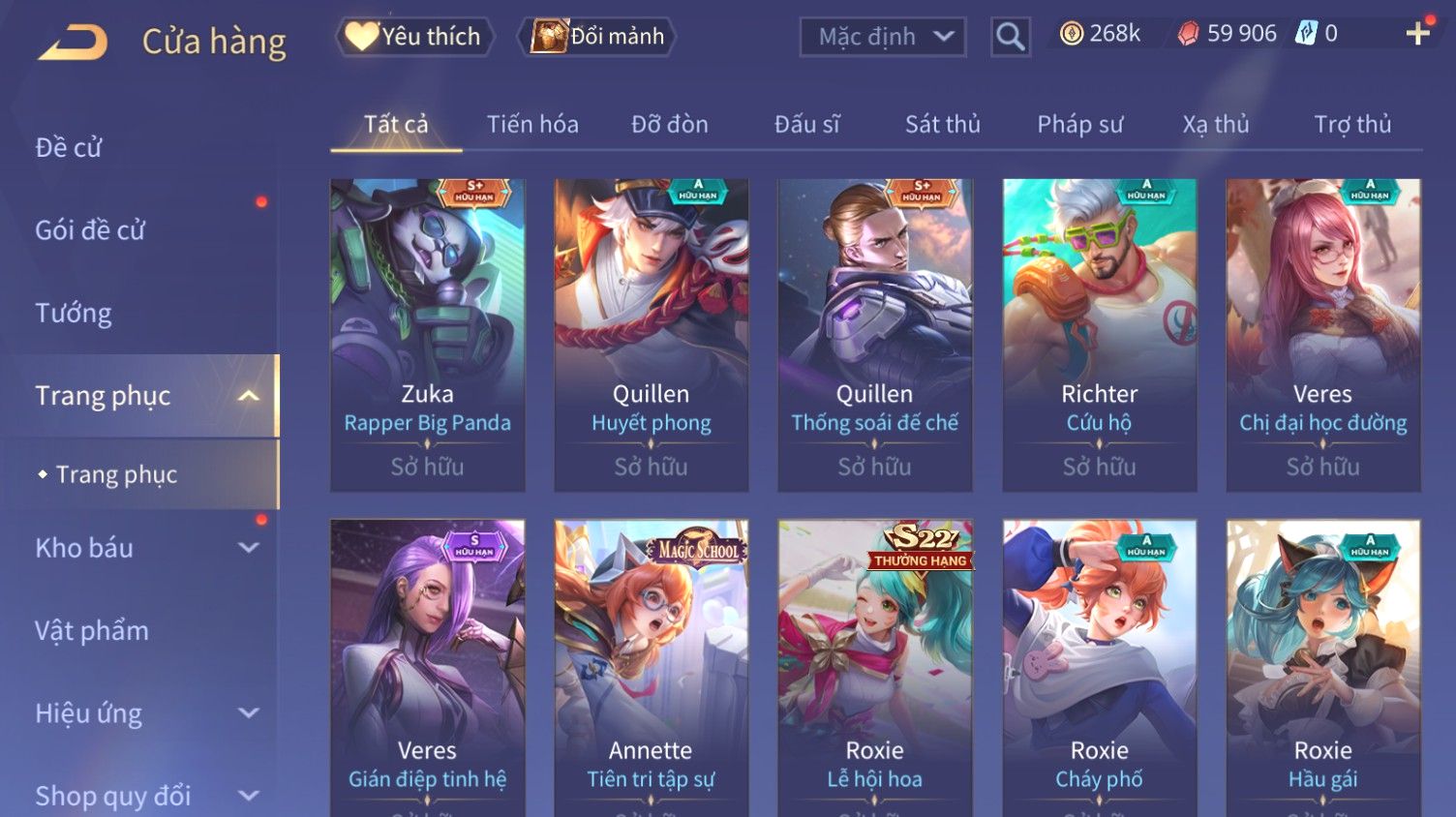Switch to the Pháp sư tab

coord(1080,124)
